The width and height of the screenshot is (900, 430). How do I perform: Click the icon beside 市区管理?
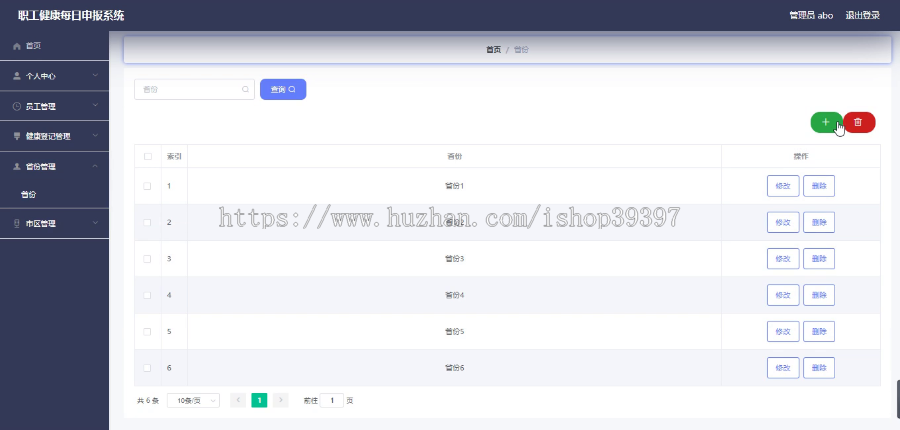pos(17,223)
